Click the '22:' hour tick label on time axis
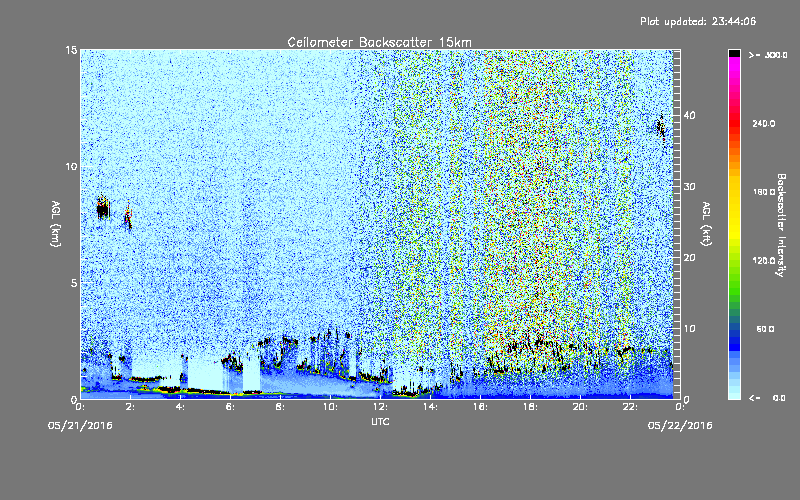This screenshot has width=800, height=500. click(630, 407)
